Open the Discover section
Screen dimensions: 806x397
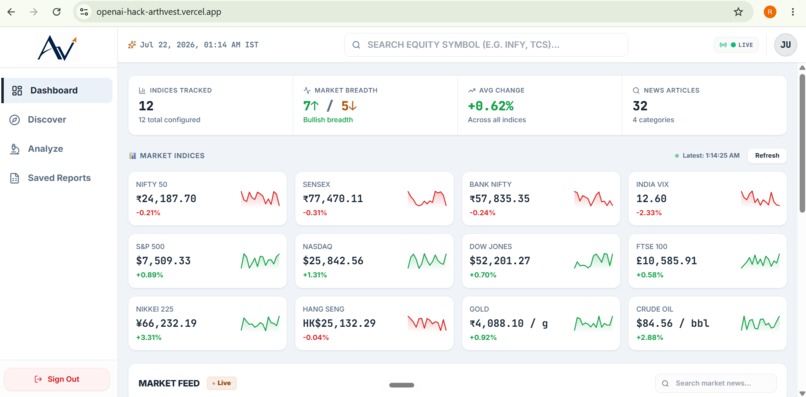pos(57,120)
